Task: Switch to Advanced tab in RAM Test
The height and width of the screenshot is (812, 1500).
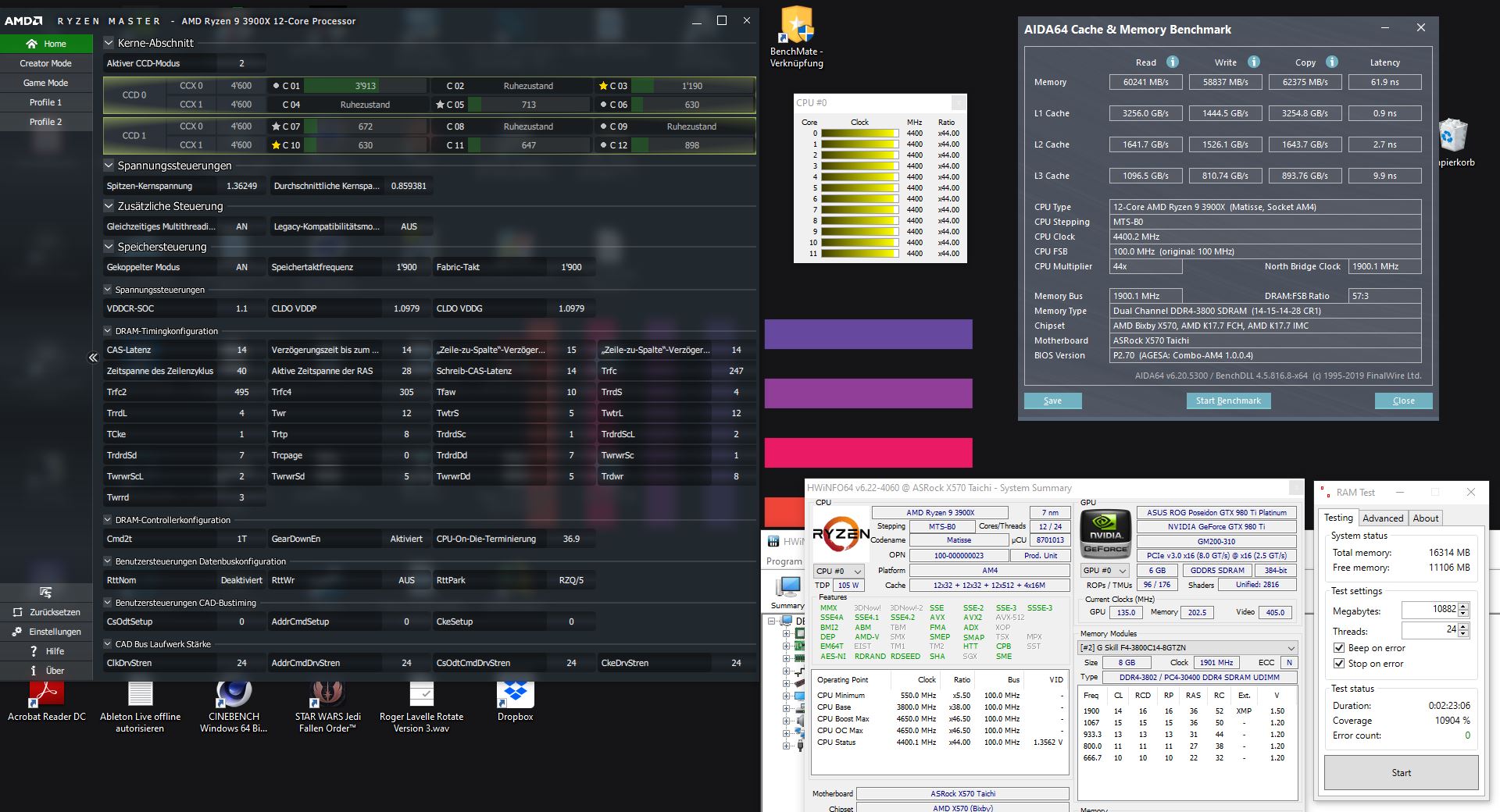Action: tap(1383, 518)
